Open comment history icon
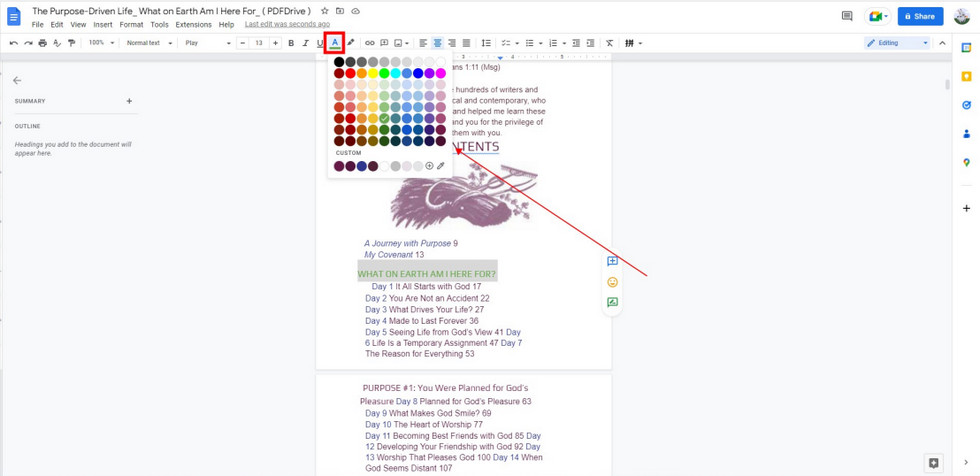 tap(847, 16)
